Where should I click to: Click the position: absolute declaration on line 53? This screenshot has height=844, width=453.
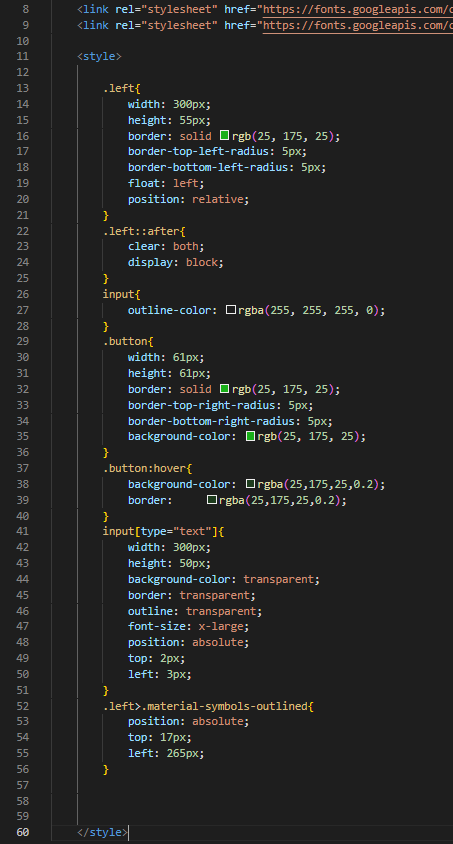pos(189,721)
